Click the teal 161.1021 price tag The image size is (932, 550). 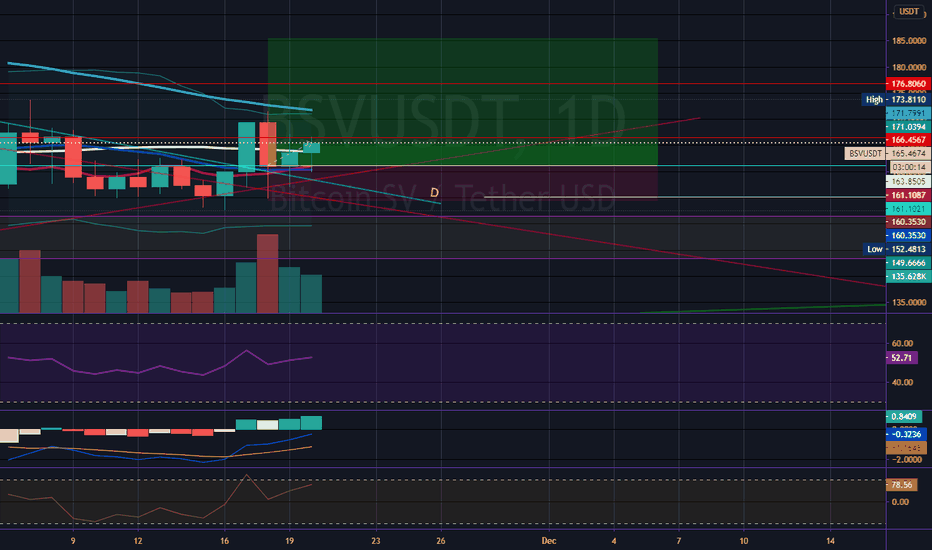tap(908, 209)
